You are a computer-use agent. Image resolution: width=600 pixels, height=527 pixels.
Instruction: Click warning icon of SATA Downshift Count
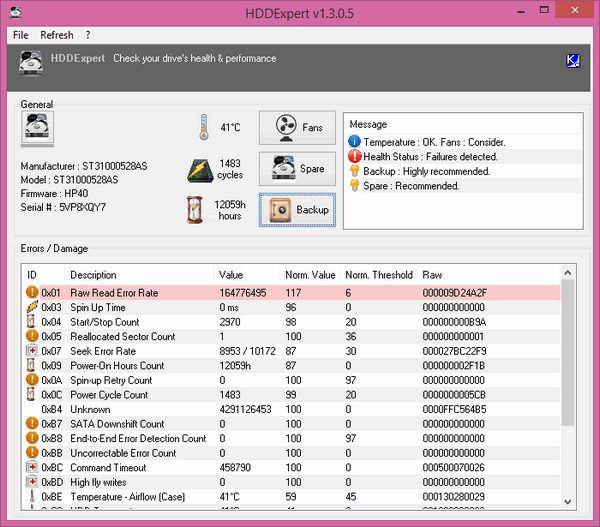(32, 423)
